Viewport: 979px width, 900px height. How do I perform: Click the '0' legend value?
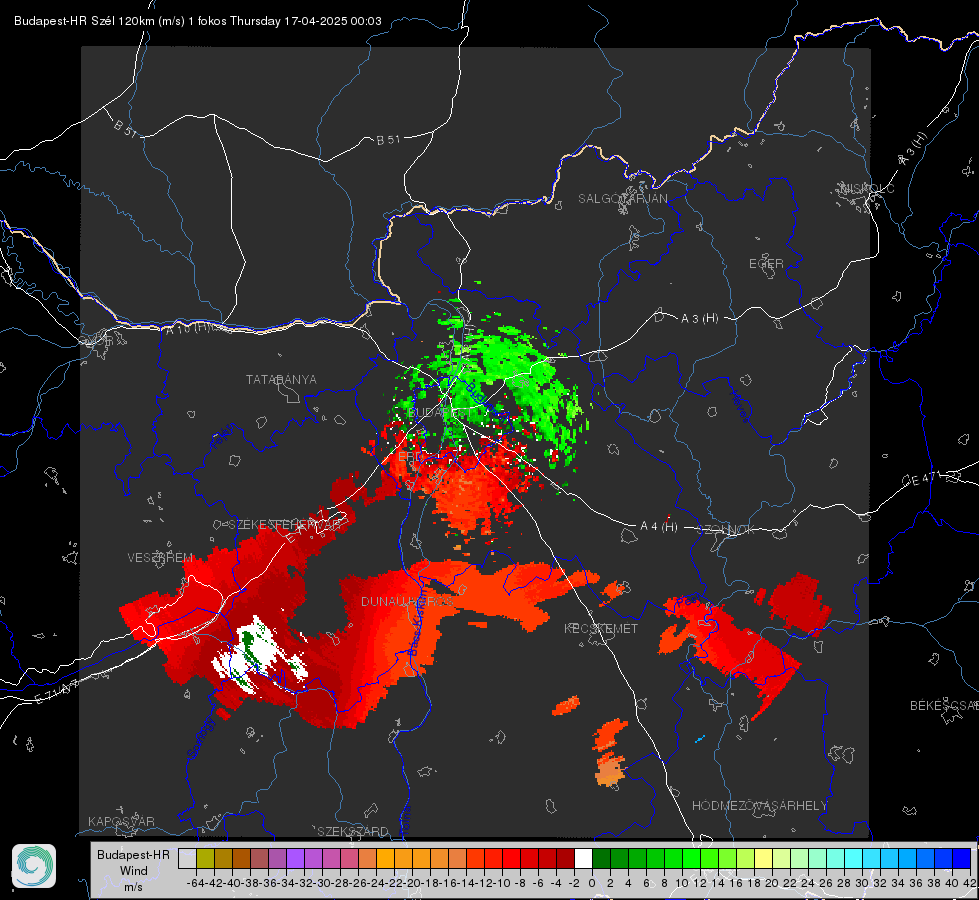592,883
